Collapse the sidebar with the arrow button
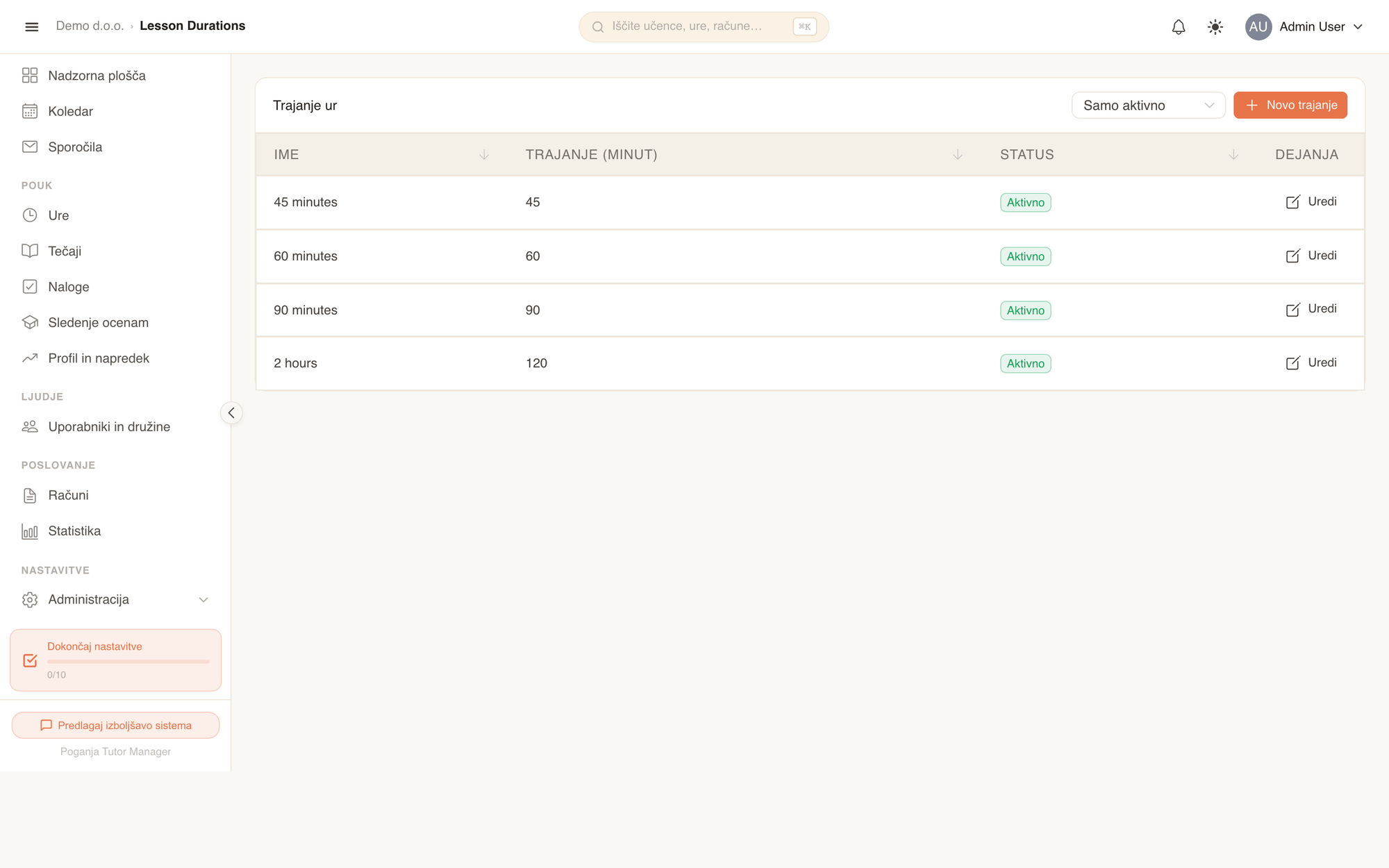 (x=231, y=413)
